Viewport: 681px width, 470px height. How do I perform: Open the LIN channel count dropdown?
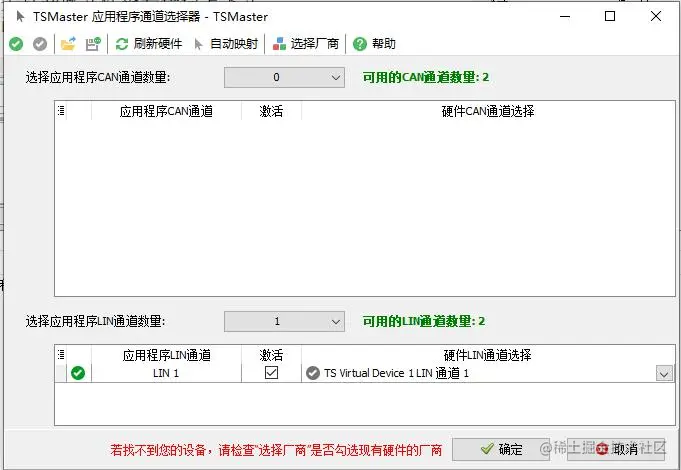[x=284, y=321]
